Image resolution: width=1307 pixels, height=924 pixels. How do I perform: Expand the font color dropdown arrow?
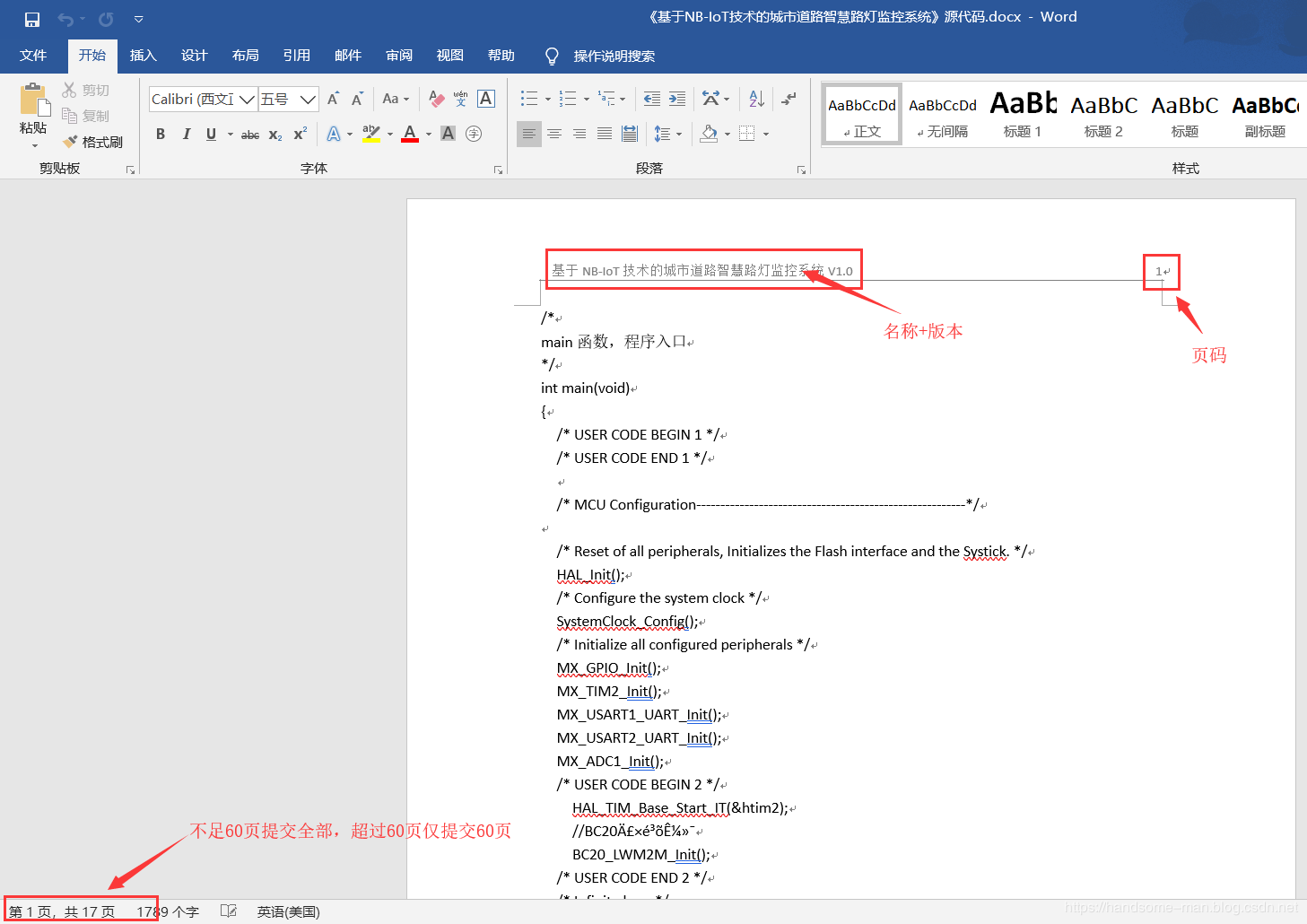coord(429,135)
